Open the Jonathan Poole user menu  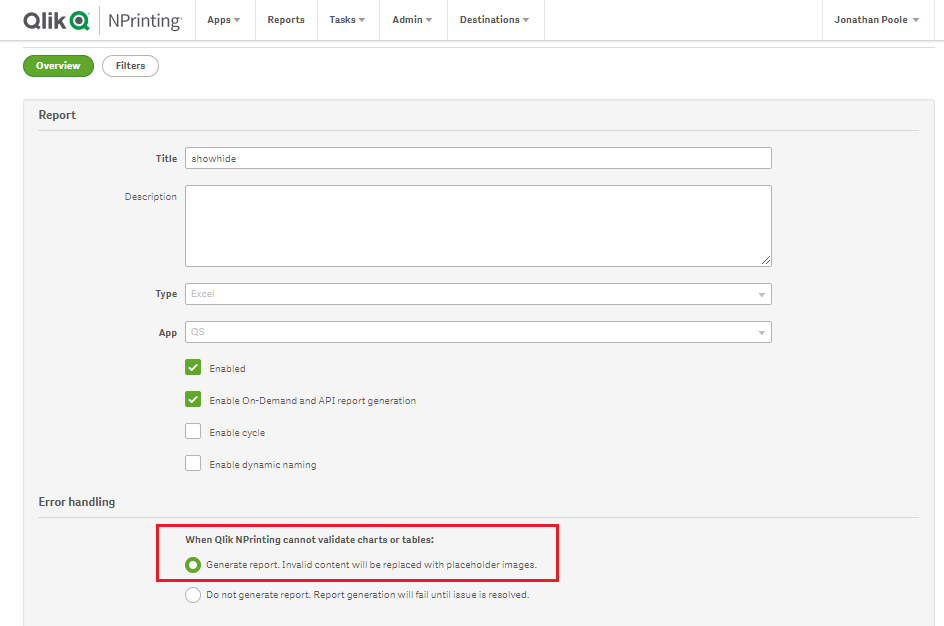point(877,20)
